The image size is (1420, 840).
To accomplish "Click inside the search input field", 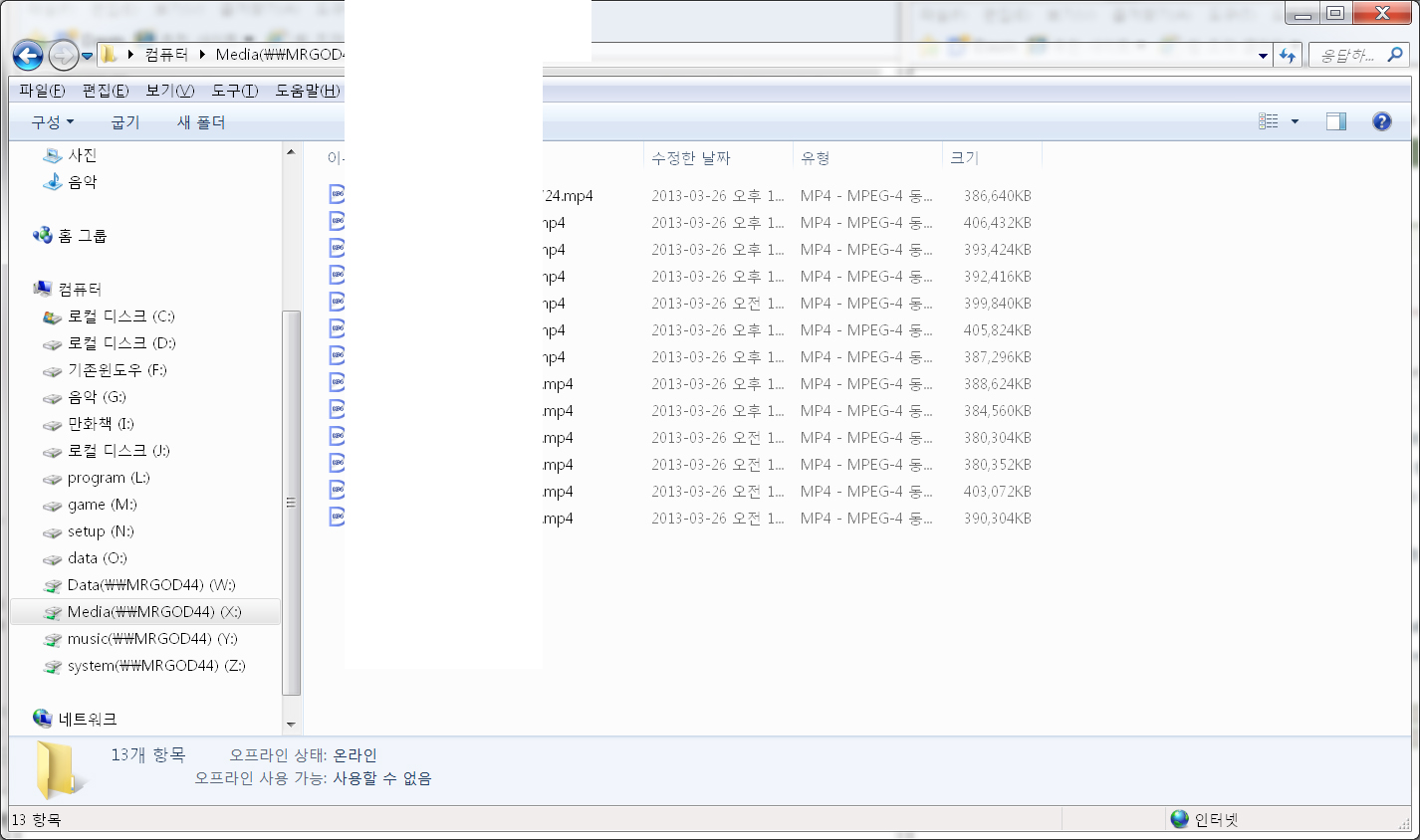I will click(x=1347, y=56).
